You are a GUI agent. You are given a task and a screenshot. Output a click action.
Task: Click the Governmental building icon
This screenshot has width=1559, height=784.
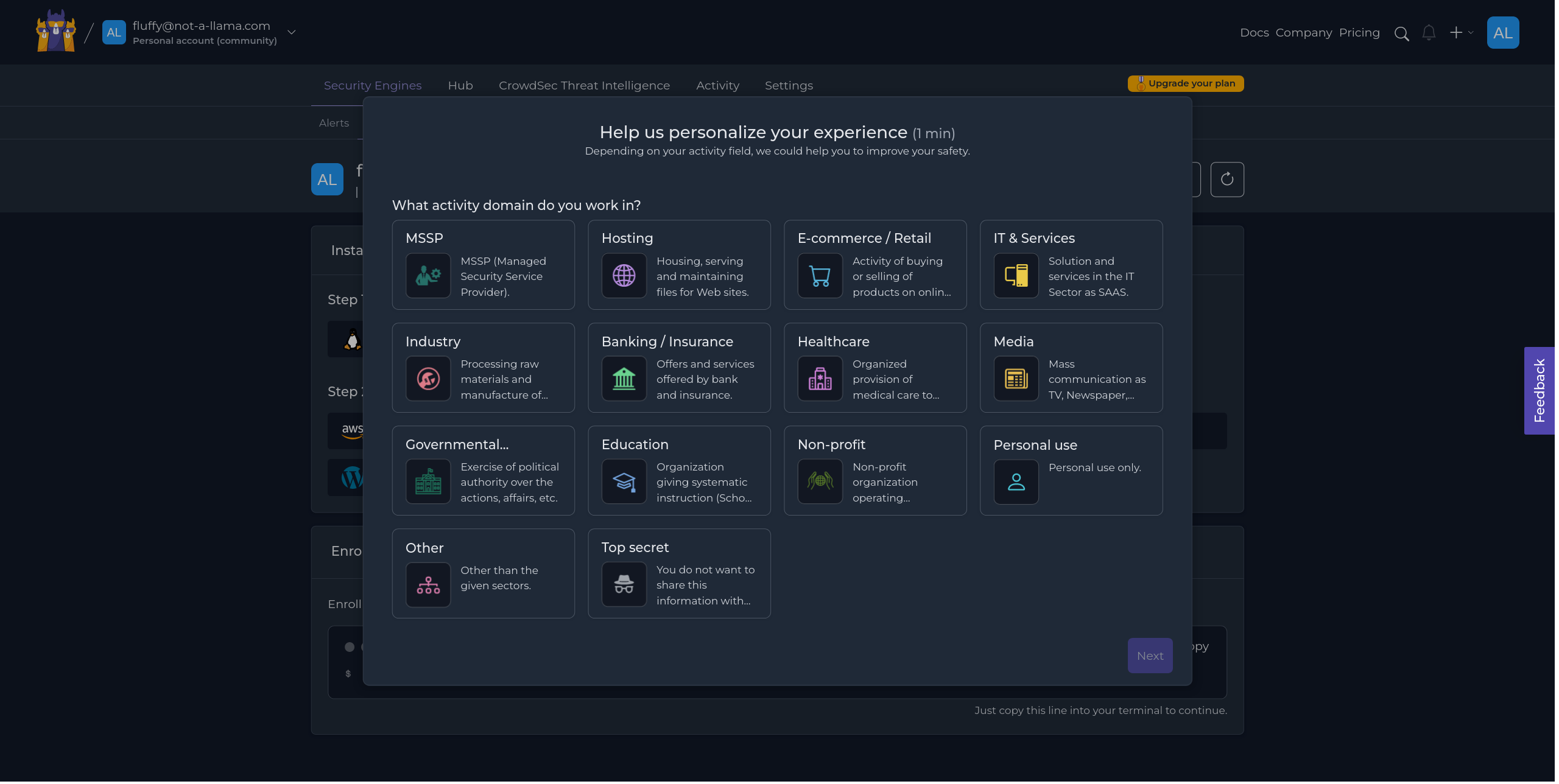pos(428,481)
